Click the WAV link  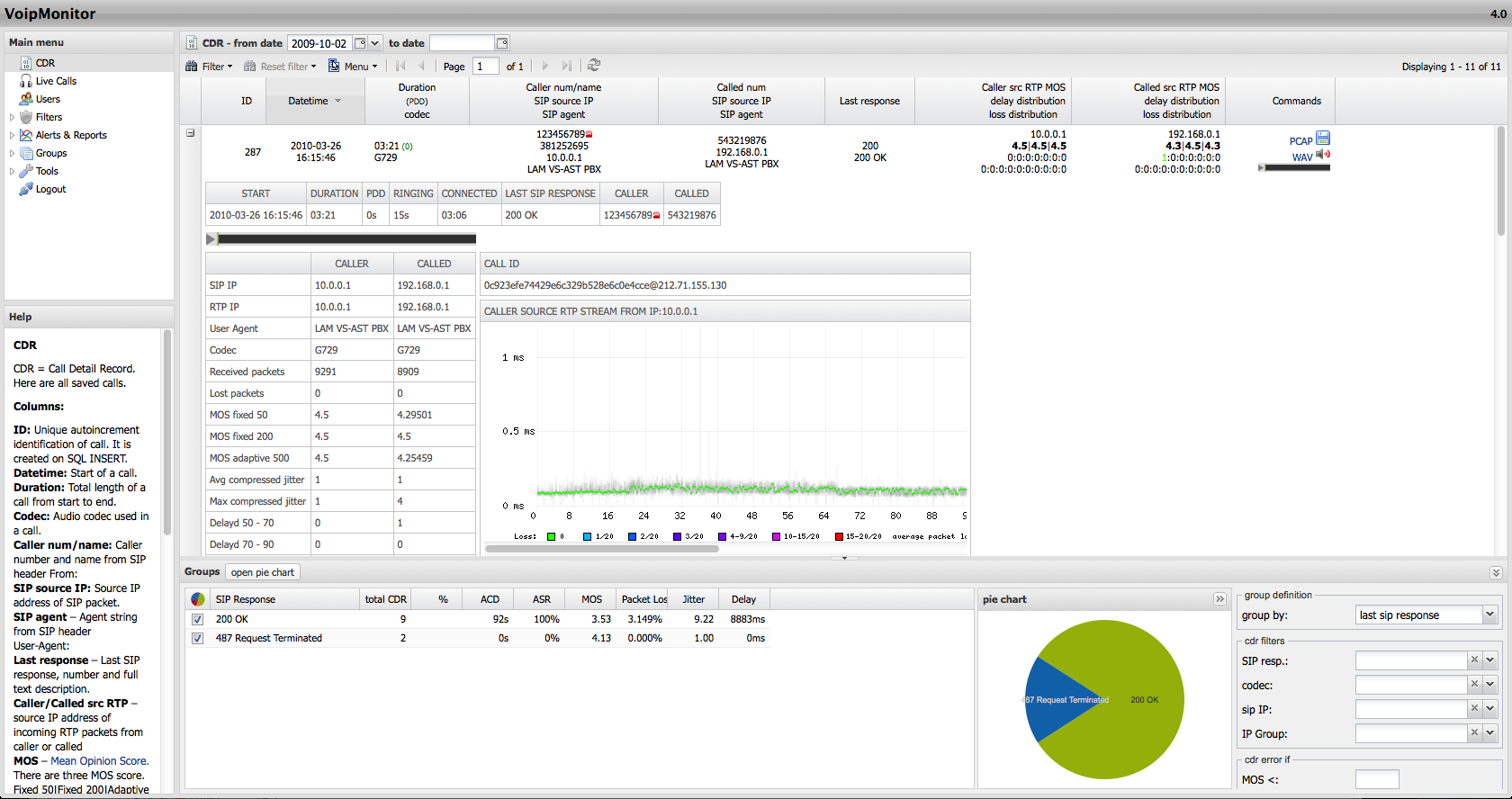1302,157
